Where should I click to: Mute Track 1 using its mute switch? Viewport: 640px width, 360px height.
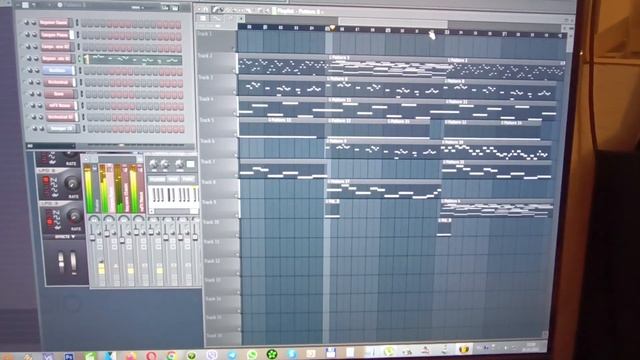tap(234, 49)
